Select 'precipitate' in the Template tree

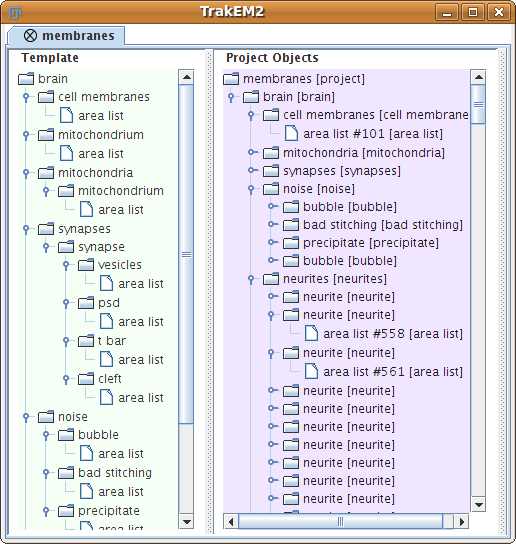point(109,511)
